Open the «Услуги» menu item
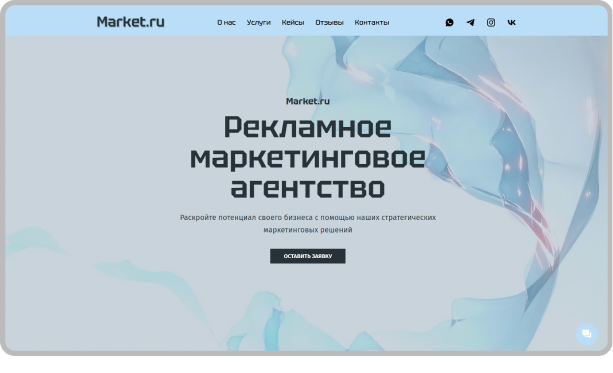 pos(258,23)
